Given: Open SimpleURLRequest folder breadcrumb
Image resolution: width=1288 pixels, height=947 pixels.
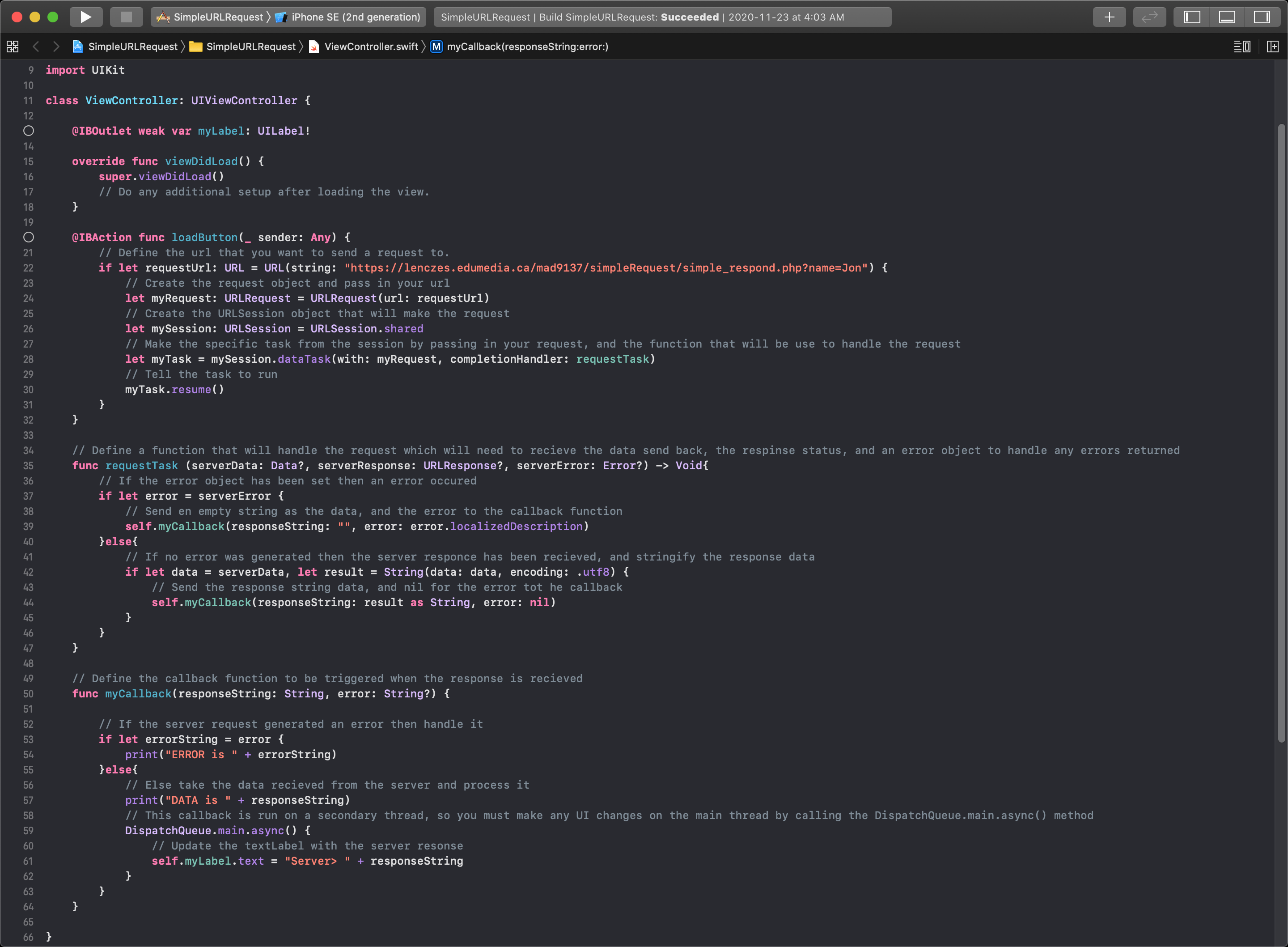Looking at the screenshot, I should (x=243, y=47).
